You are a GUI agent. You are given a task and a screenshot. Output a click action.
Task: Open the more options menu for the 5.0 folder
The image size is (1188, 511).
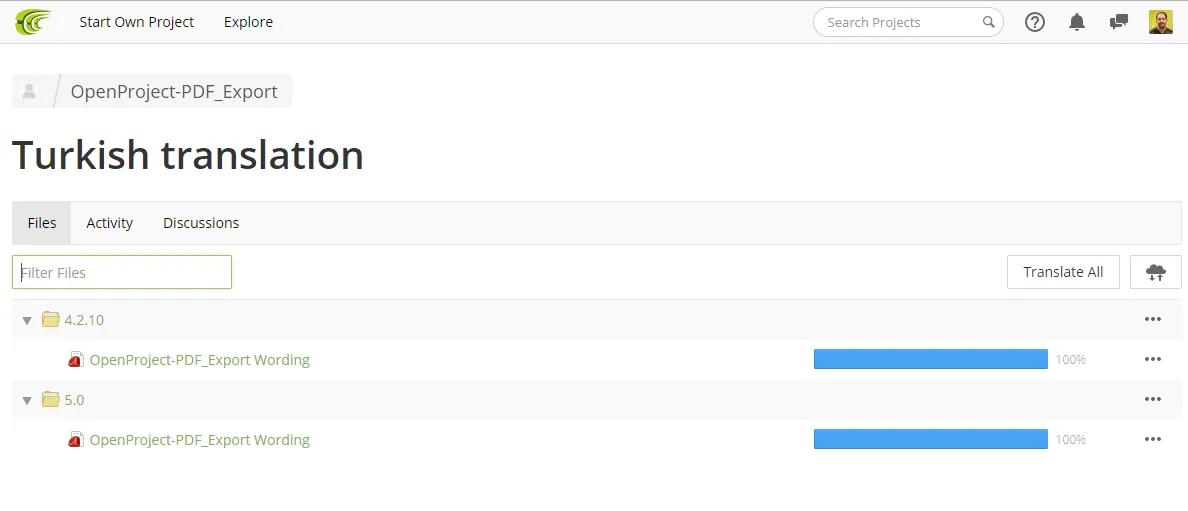tap(1152, 400)
